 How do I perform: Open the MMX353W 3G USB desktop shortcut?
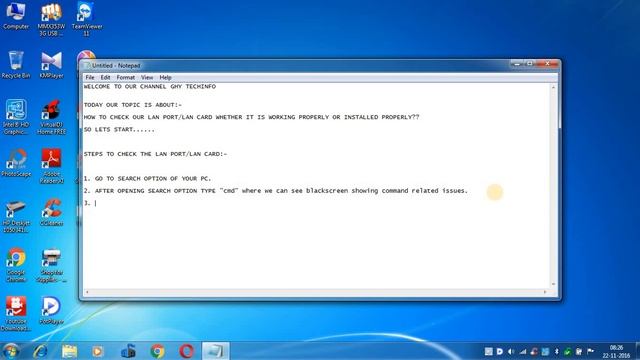(51, 19)
